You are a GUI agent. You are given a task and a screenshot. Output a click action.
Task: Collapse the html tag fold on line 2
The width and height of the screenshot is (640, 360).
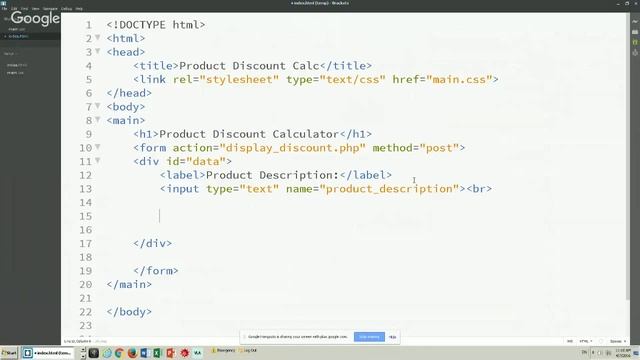pyautogui.click(x=98, y=37)
